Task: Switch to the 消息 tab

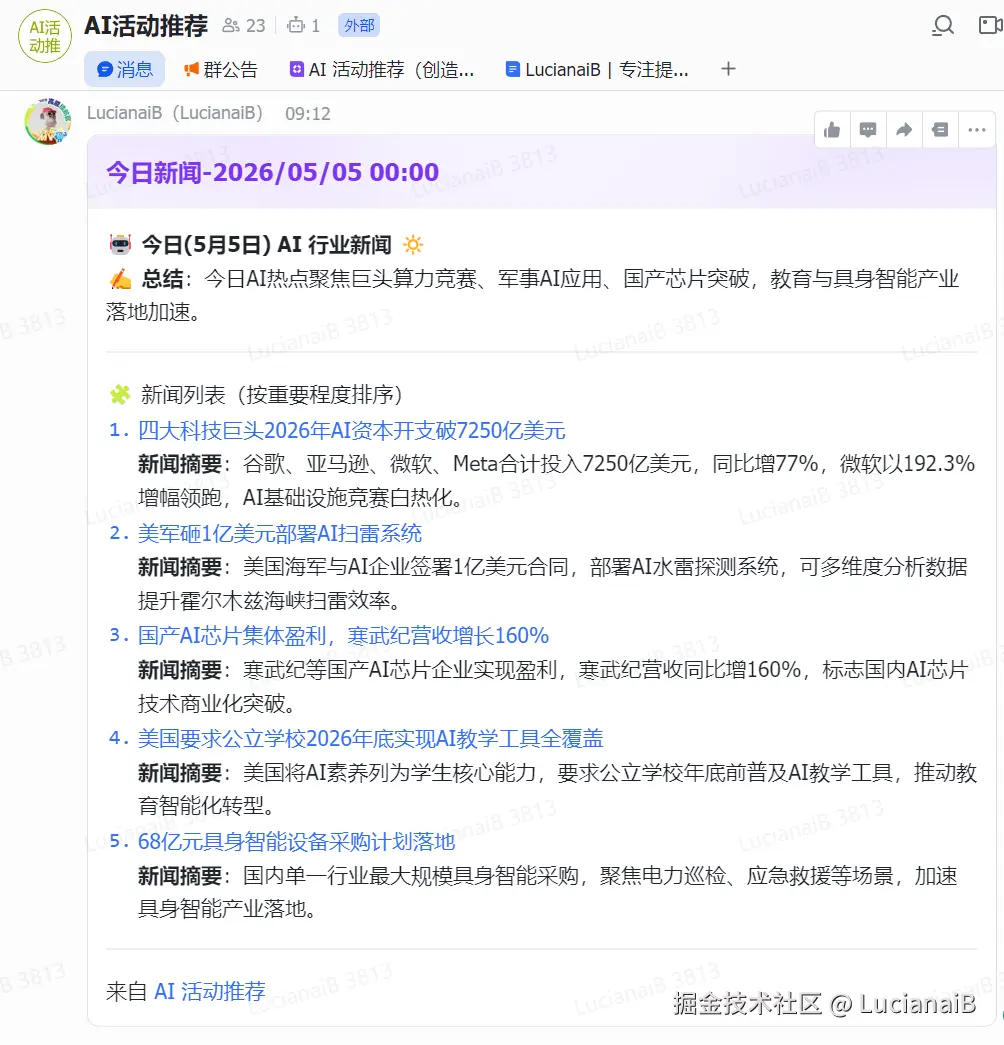Action: (125, 69)
